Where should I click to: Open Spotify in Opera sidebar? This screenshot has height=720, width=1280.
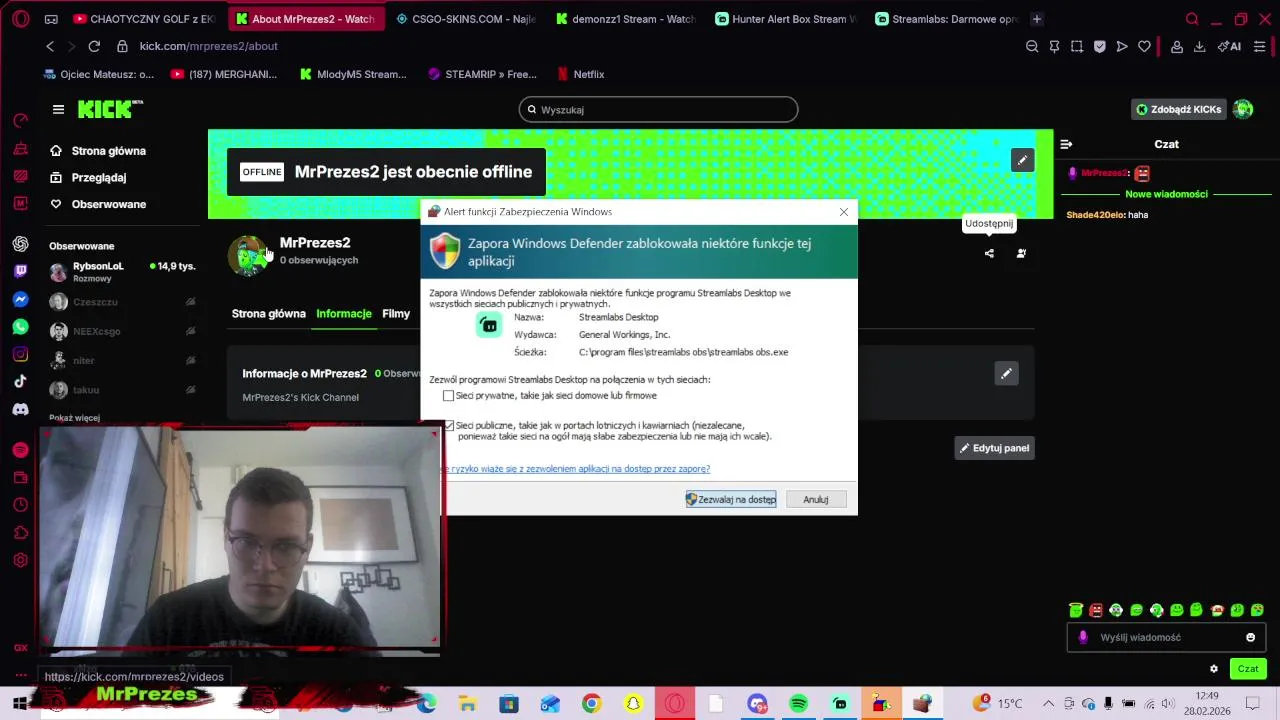tap(20, 450)
